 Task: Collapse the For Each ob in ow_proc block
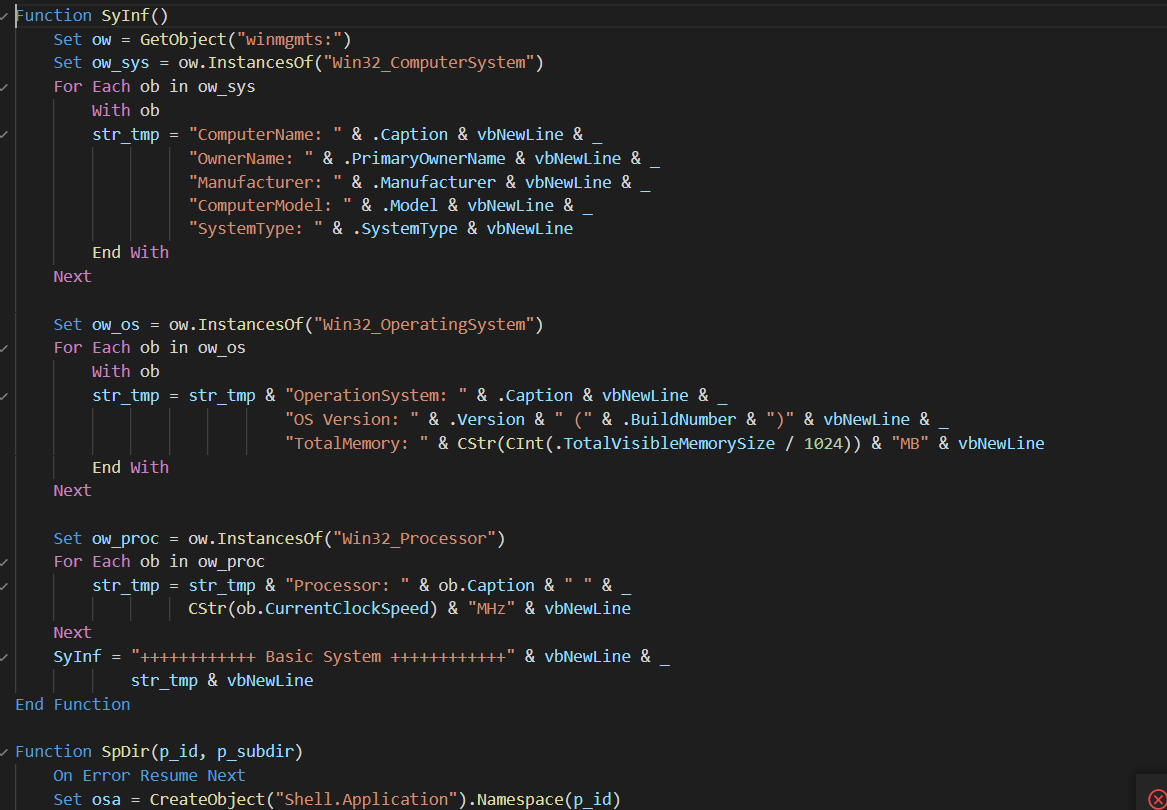point(4,561)
